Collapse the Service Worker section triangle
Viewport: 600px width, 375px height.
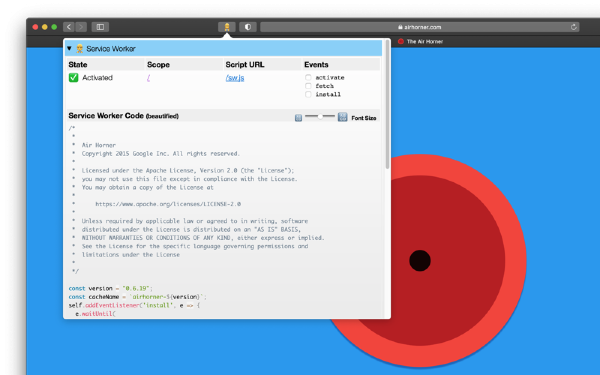click(69, 49)
